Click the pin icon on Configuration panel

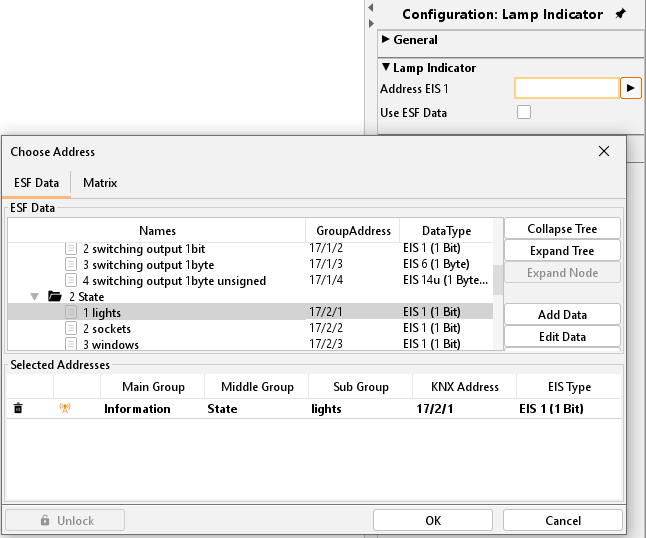(x=621, y=14)
